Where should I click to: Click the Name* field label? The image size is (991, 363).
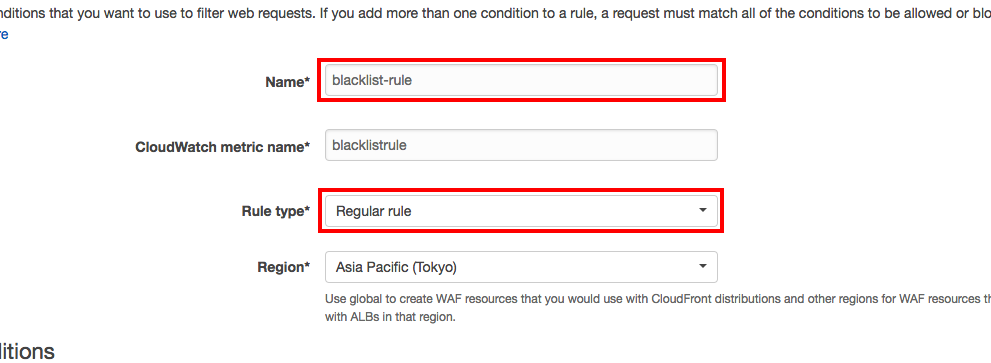pos(288,82)
